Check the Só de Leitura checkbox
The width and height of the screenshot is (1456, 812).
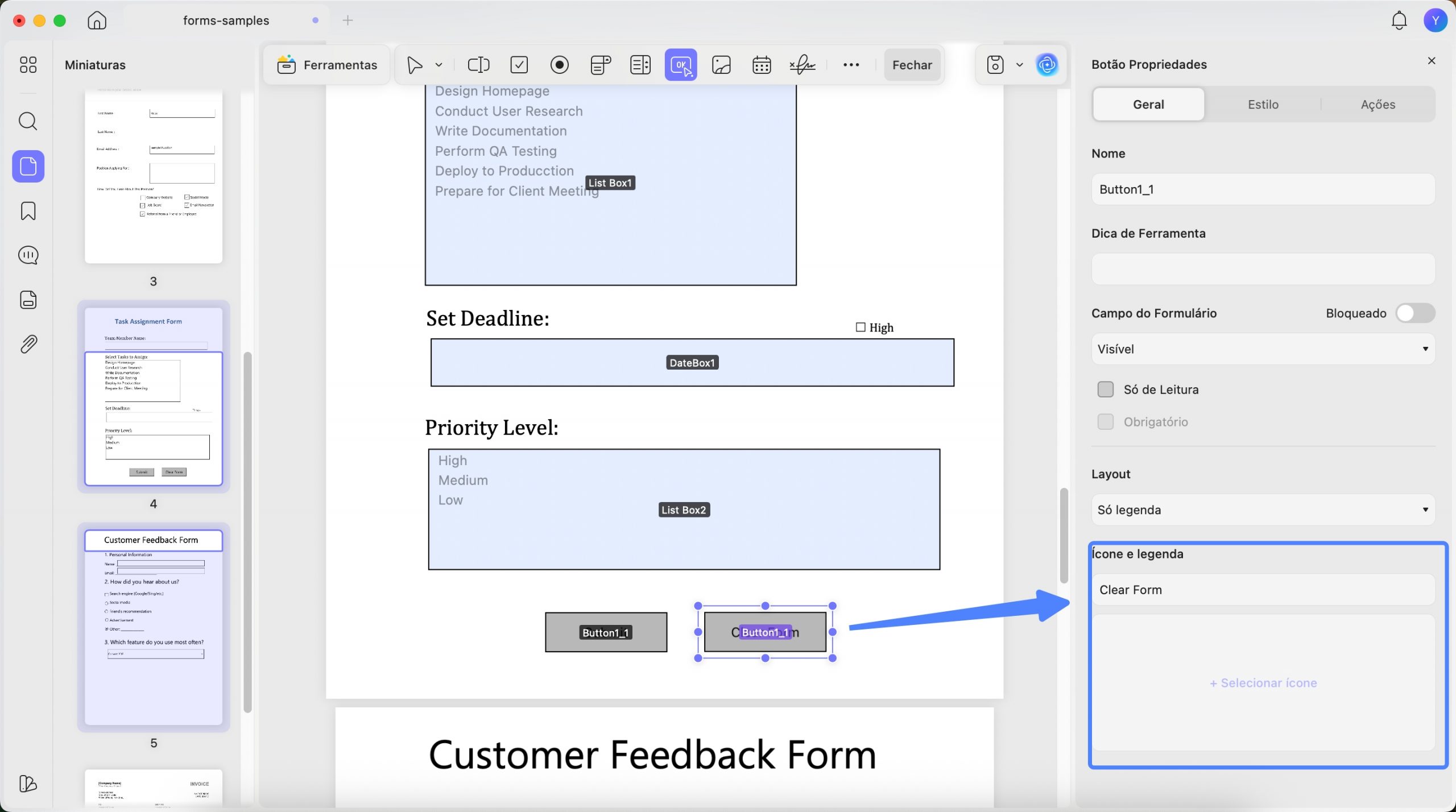(x=1106, y=390)
